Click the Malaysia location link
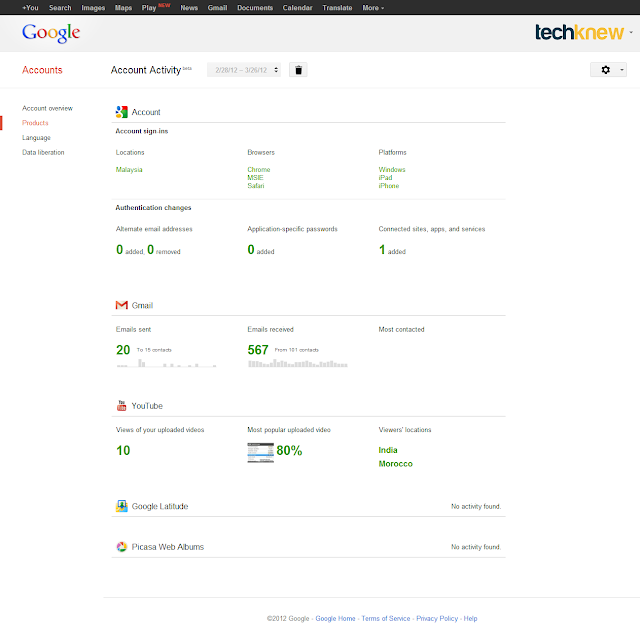Screen dimensions: 640x634 click(130, 170)
